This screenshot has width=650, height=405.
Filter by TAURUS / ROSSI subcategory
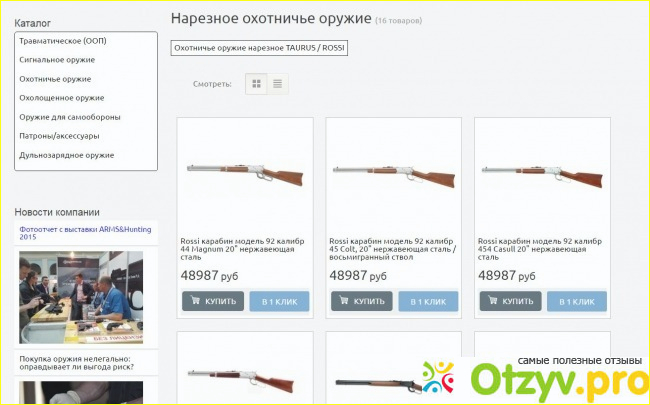click(259, 48)
